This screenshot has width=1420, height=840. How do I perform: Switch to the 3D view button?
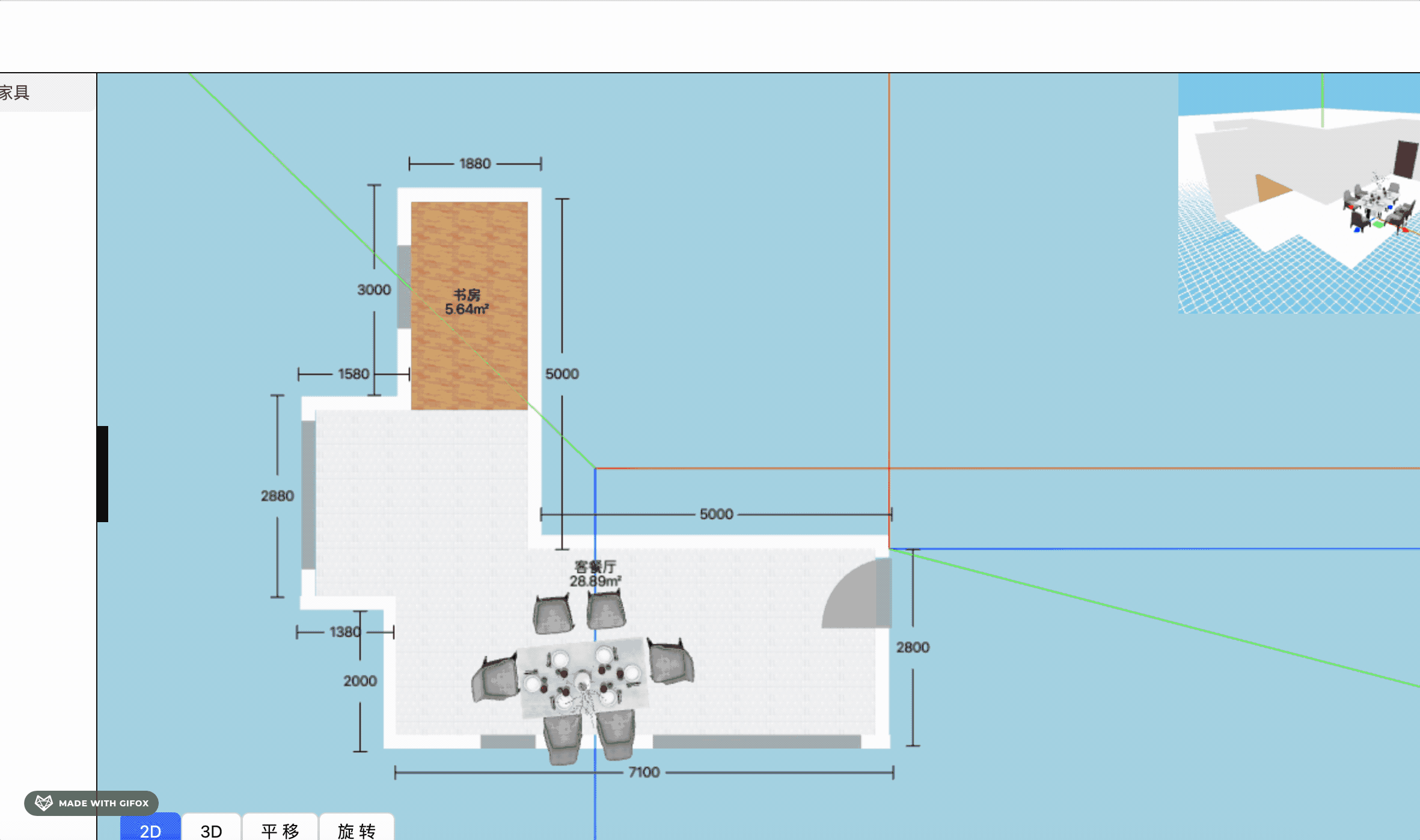211,827
